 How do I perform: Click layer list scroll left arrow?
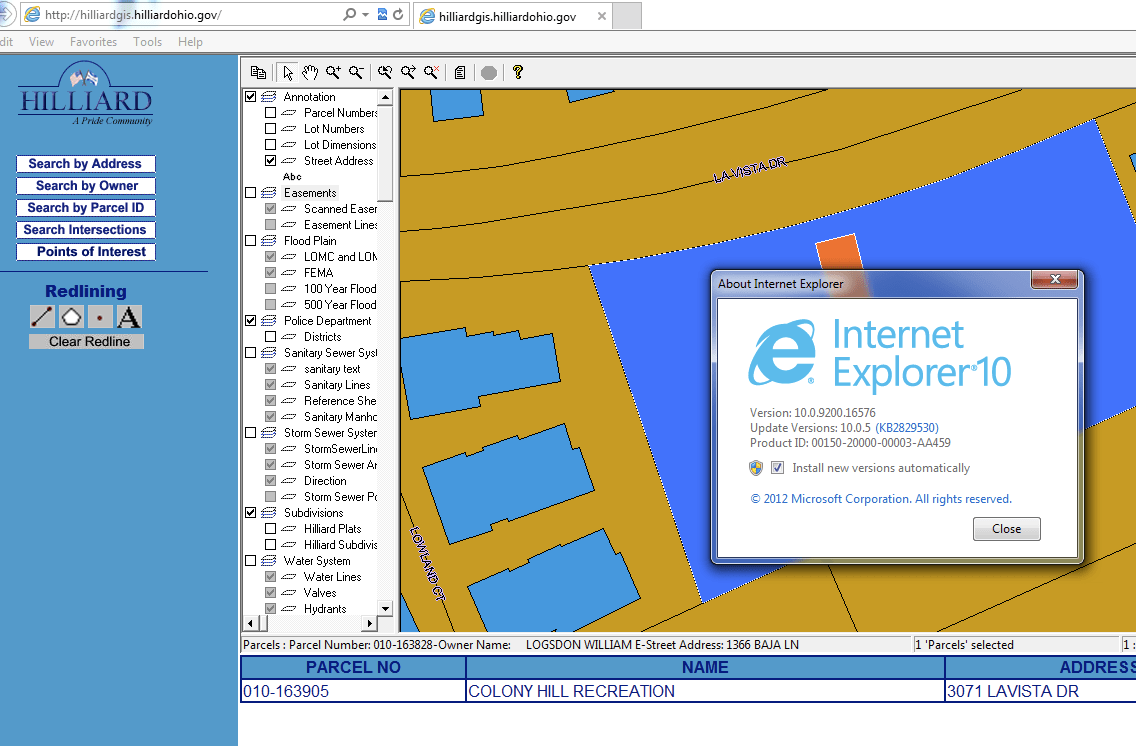(251, 623)
